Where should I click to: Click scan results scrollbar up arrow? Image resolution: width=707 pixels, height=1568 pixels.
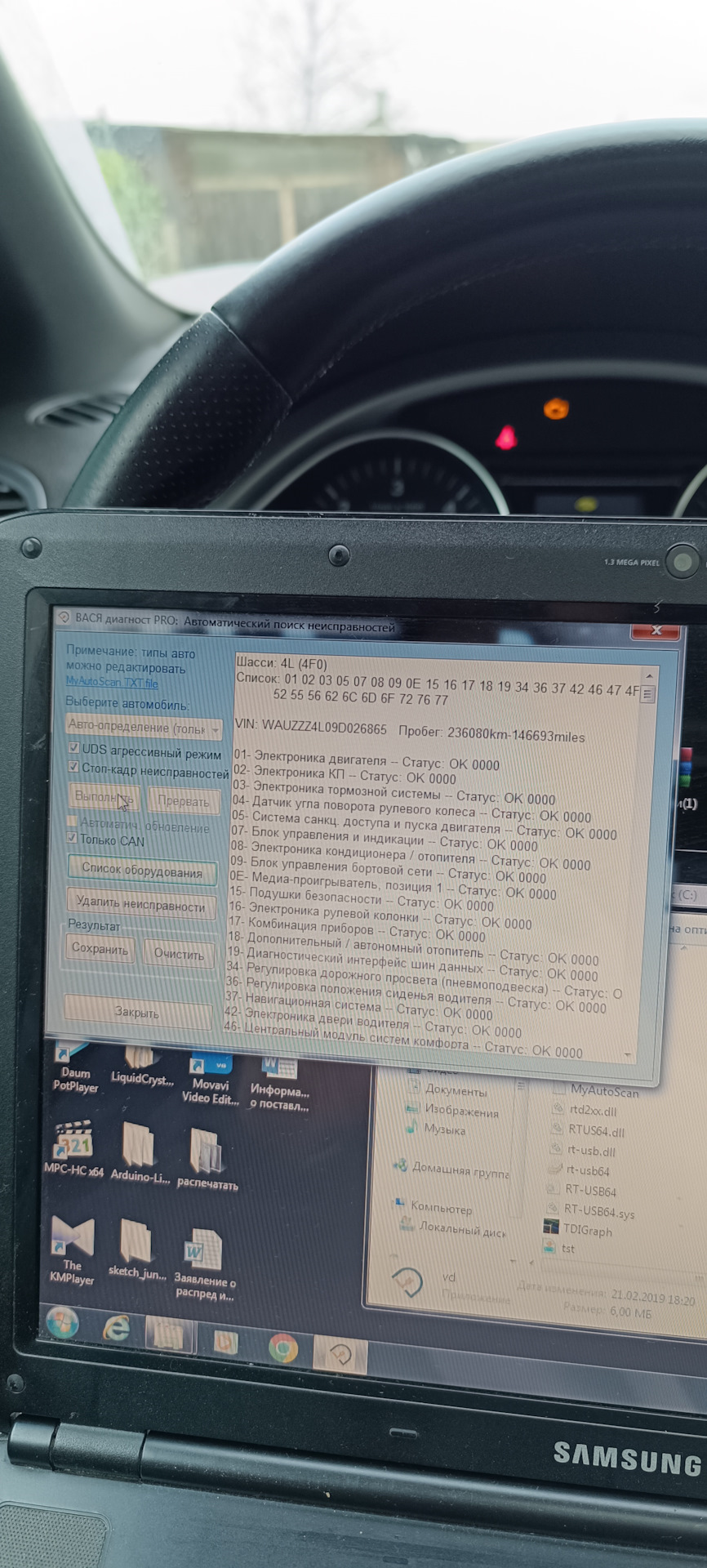click(649, 677)
